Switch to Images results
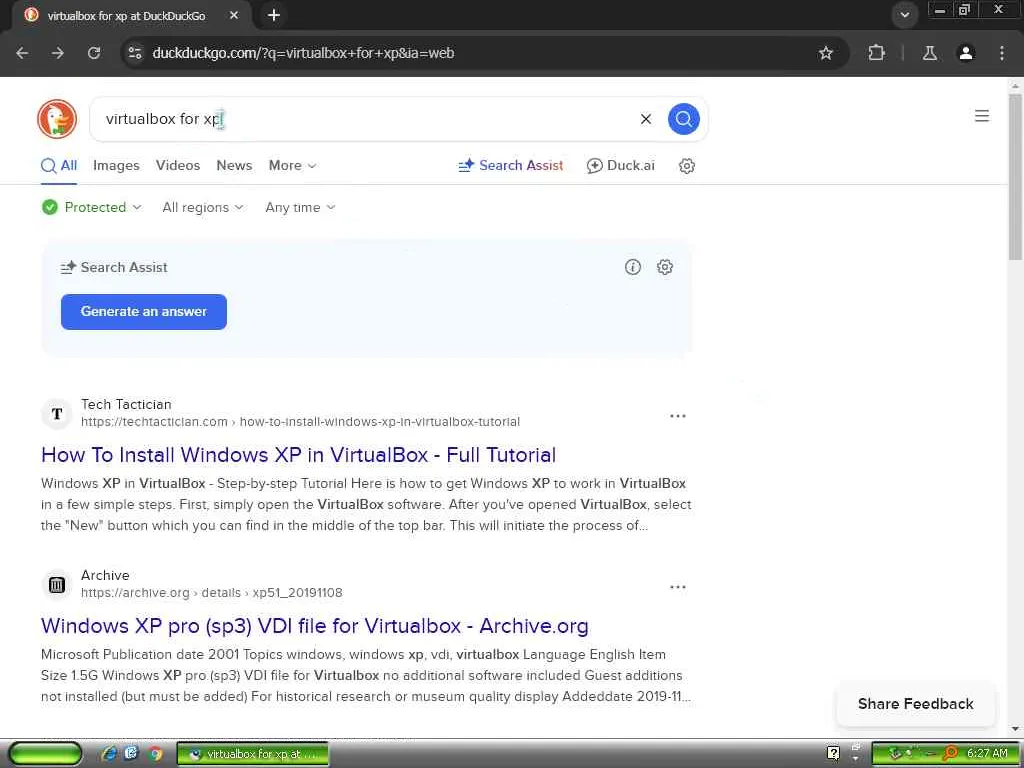This screenshot has height=768, width=1024. (116, 165)
